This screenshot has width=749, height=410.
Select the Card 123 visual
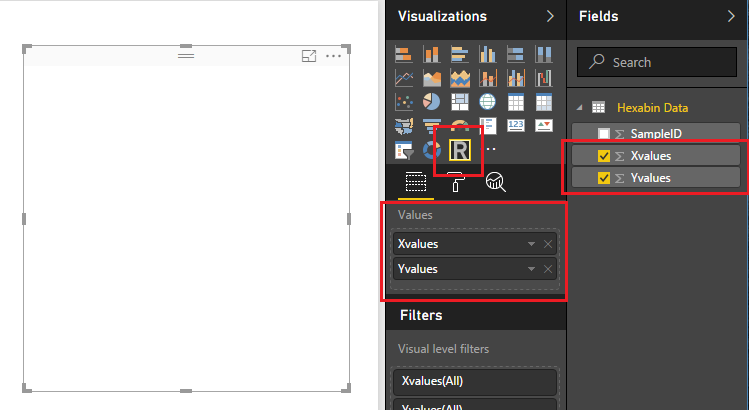[515, 126]
